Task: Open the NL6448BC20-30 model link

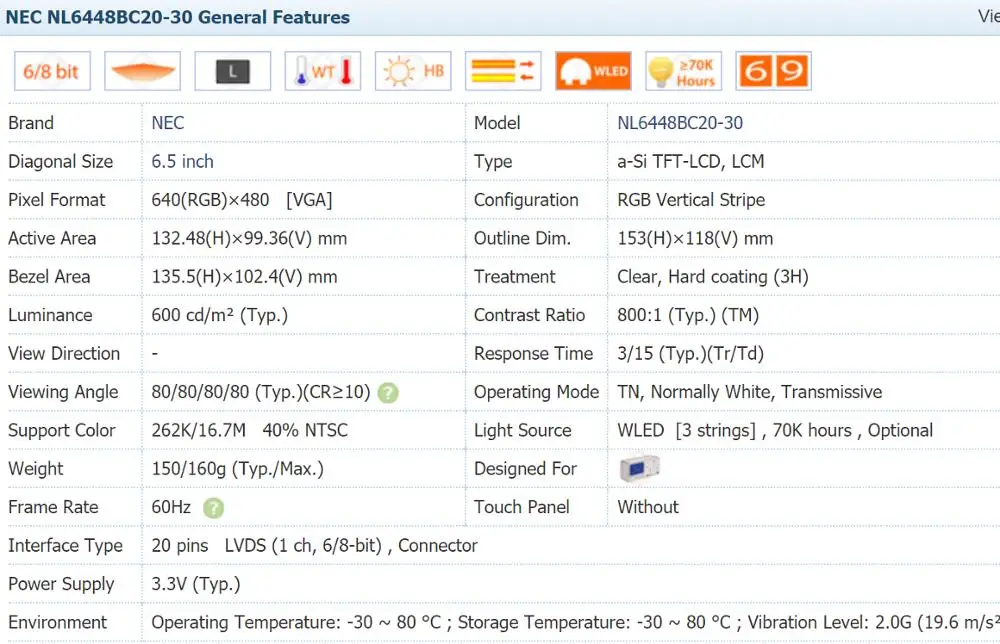Action: 680,123
